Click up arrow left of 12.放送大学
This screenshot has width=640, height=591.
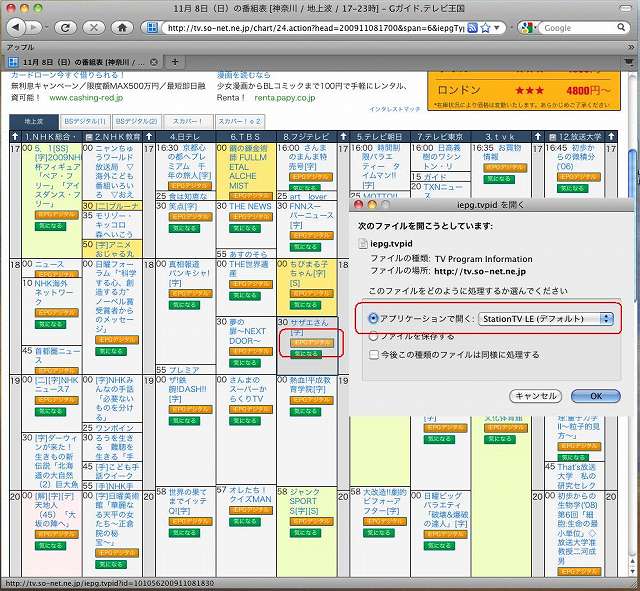(x=538, y=136)
